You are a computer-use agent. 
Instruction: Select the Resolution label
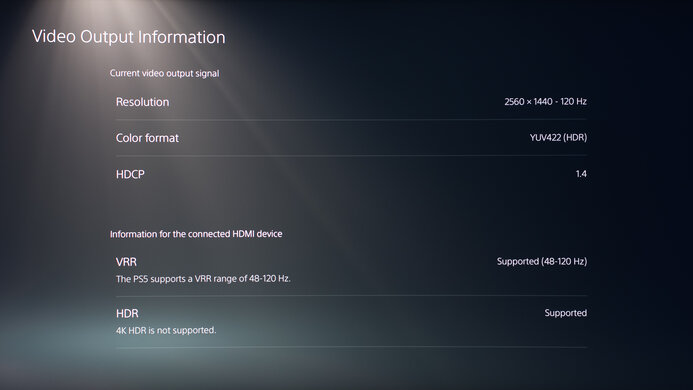pos(142,102)
